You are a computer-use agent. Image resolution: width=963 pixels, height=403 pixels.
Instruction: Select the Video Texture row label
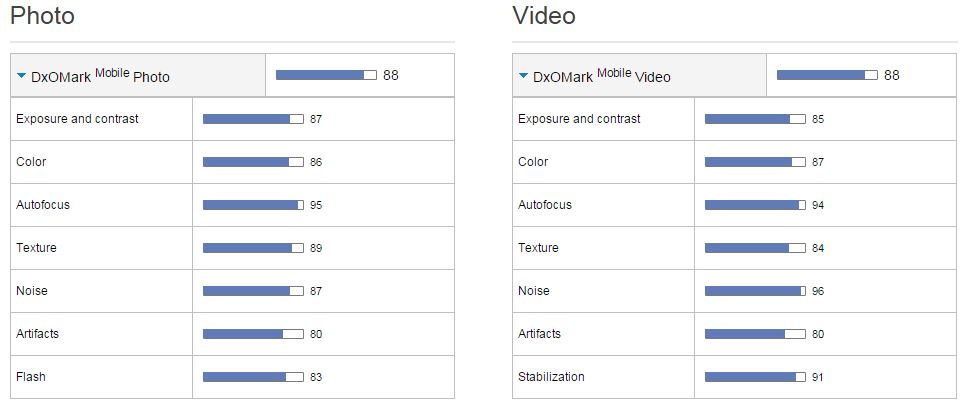tap(538, 248)
